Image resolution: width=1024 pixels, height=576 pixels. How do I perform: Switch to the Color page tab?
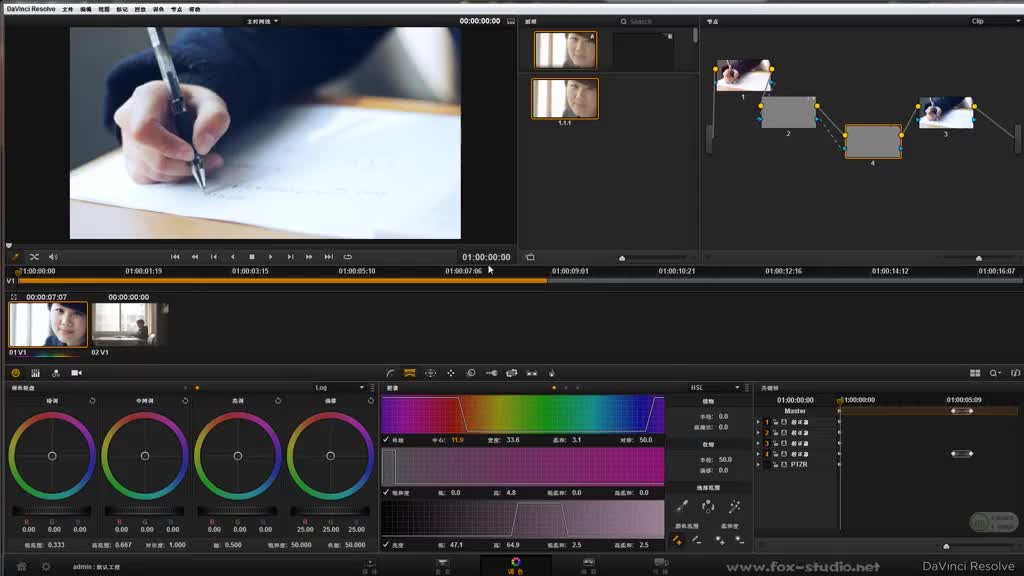click(x=515, y=565)
